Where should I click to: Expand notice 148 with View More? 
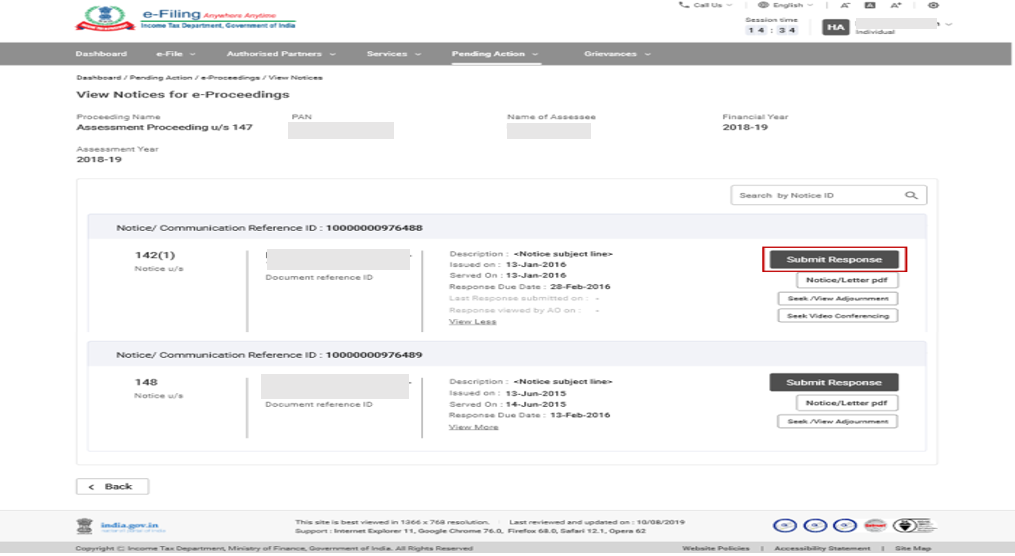tap(473, 427)
